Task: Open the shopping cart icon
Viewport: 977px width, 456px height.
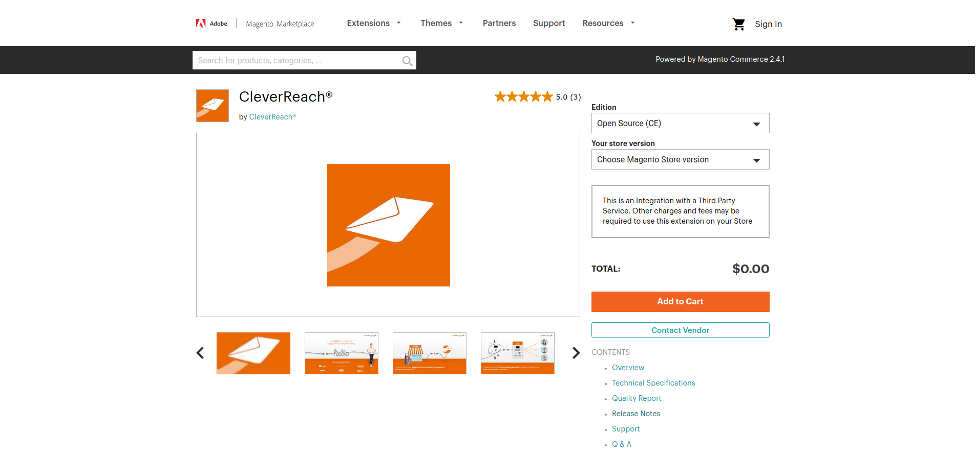Action: pos(739,24)
